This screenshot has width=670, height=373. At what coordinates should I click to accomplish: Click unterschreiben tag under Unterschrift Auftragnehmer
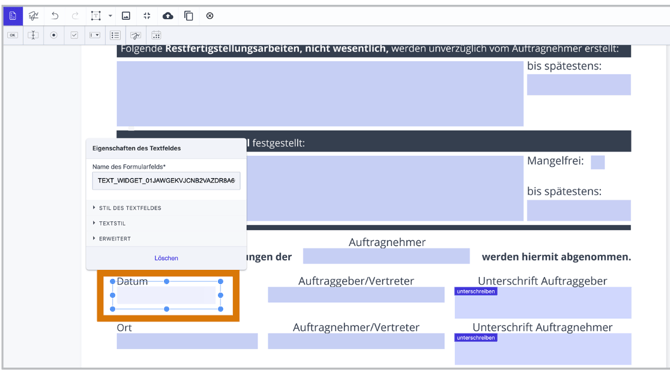(476, 338)
